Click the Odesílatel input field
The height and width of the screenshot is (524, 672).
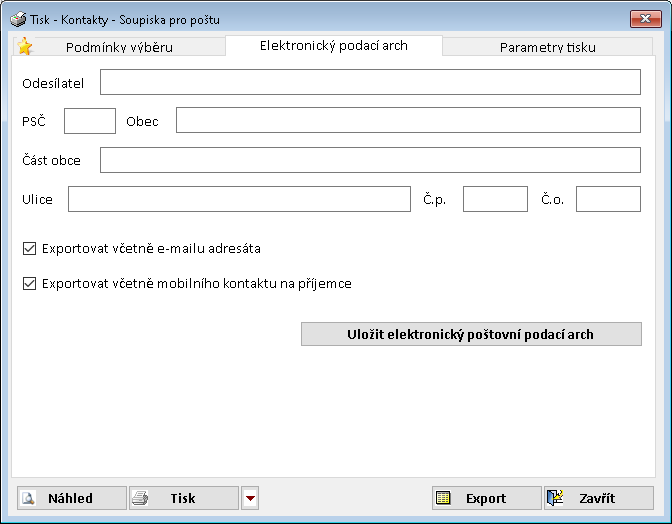[369, 82]
